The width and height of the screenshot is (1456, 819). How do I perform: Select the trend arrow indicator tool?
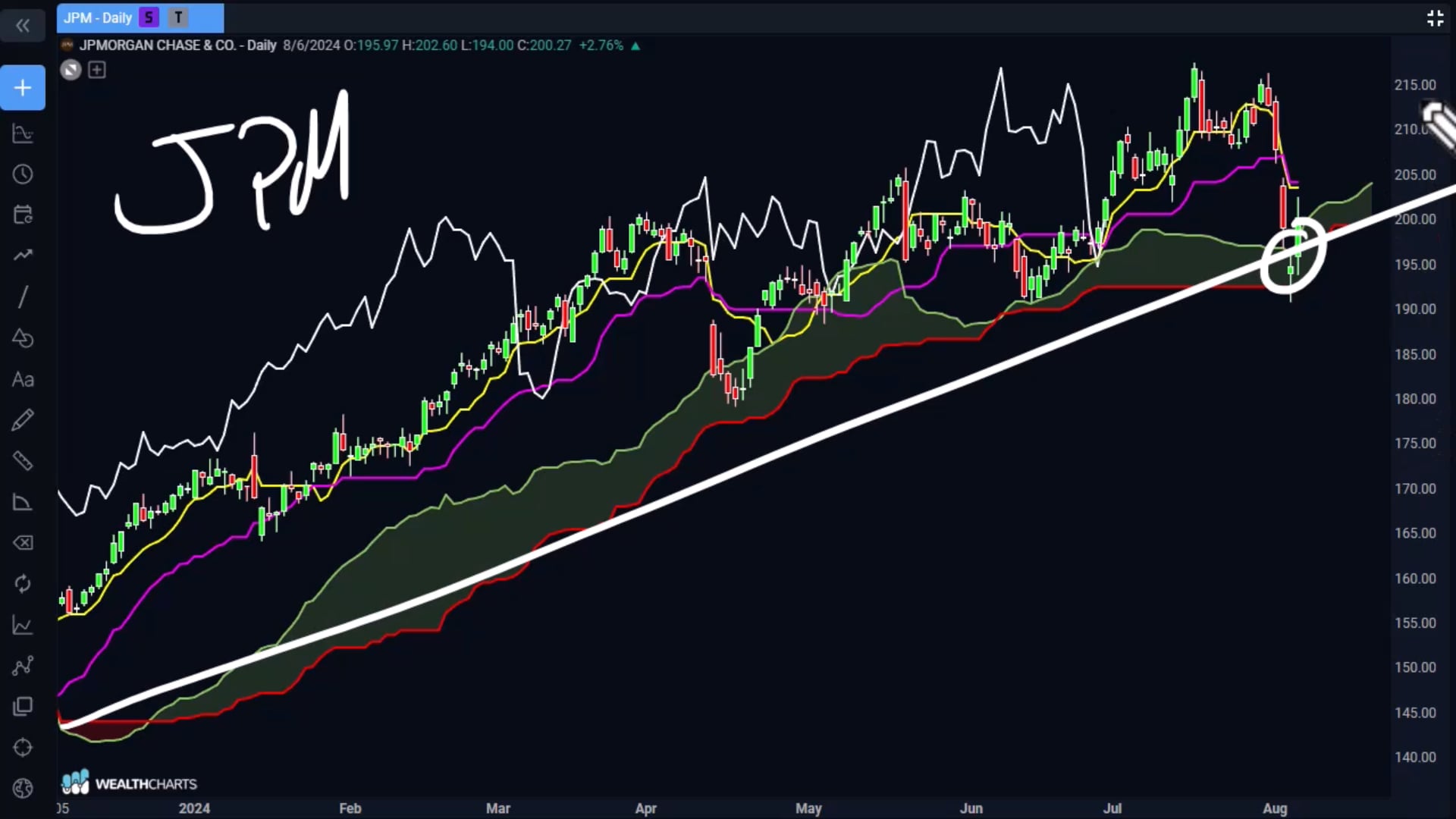pos(23,256)
